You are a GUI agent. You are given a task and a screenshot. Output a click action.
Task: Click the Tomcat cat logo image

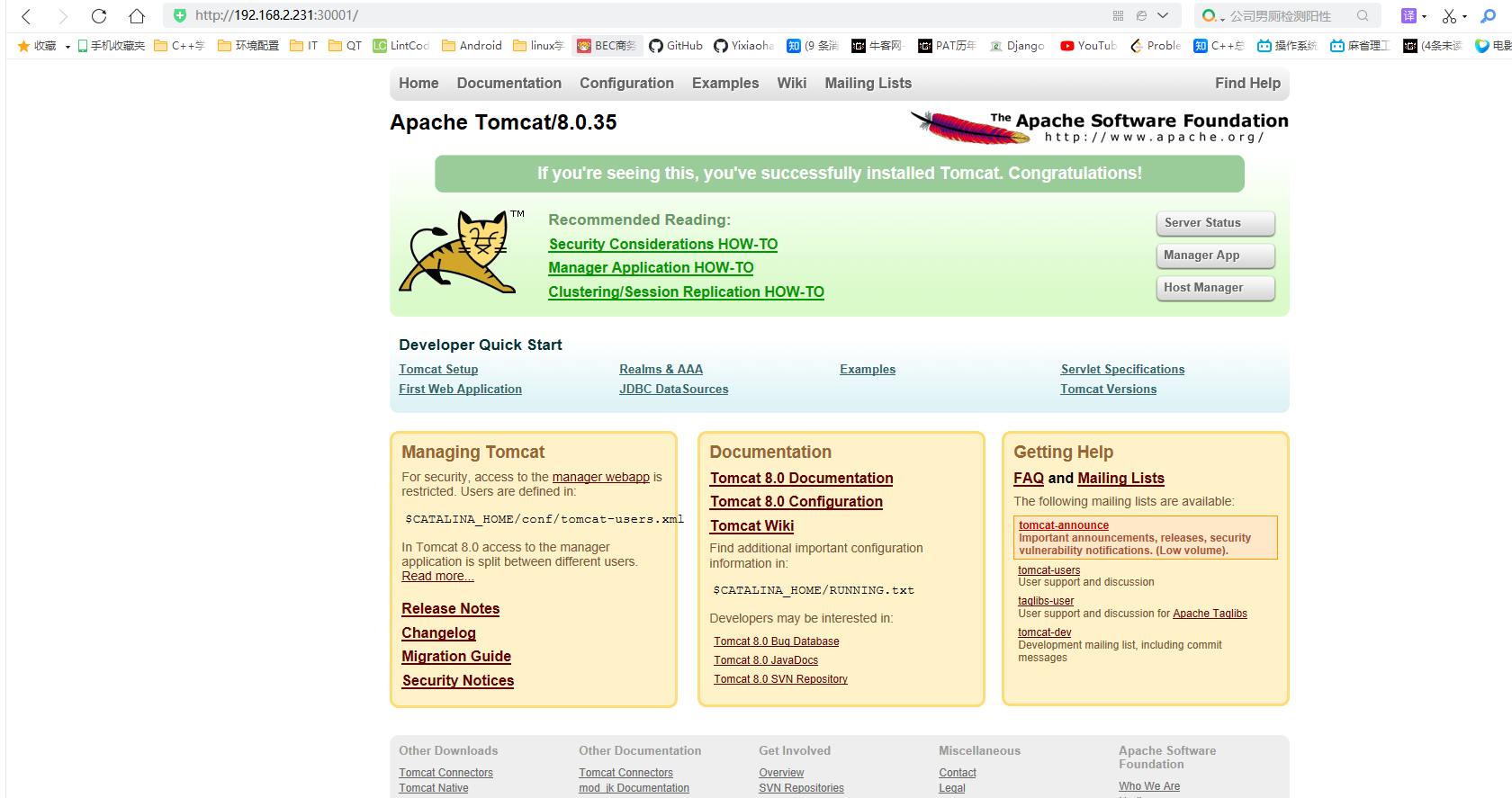pyautogui.click(x=462, y=251)
